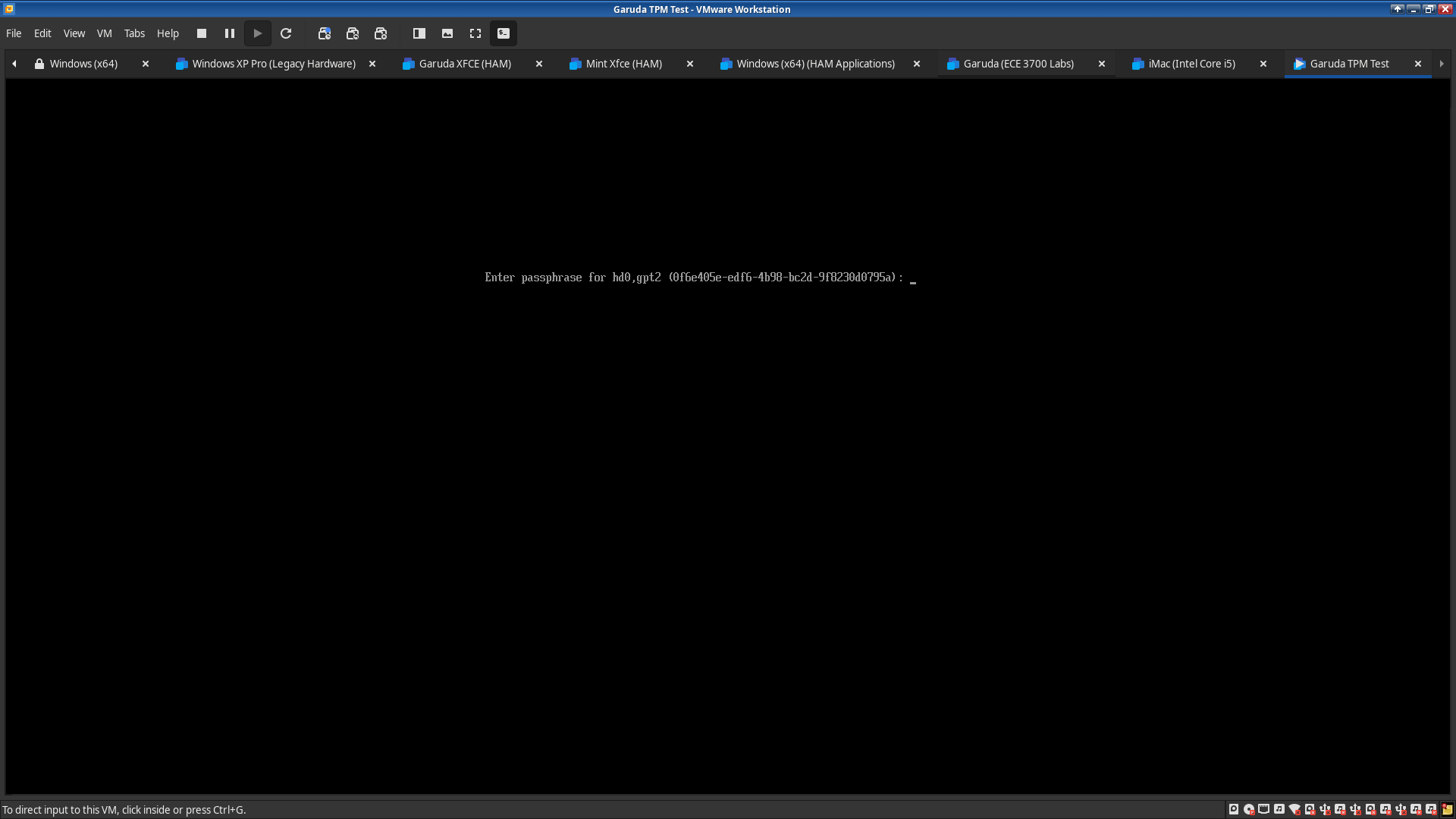Close the Mint Xfce (HAM) tab
Image resolution: width=1456 pixels, height=819 pixels.
(x=690, y=64)
